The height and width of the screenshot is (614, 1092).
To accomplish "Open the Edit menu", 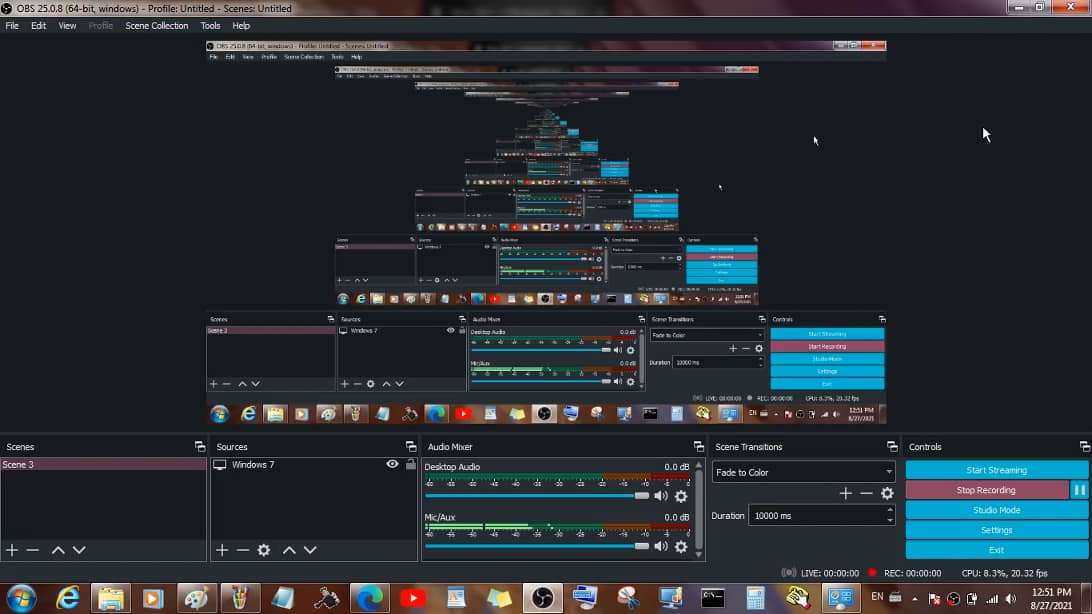I will click(38, 26).
